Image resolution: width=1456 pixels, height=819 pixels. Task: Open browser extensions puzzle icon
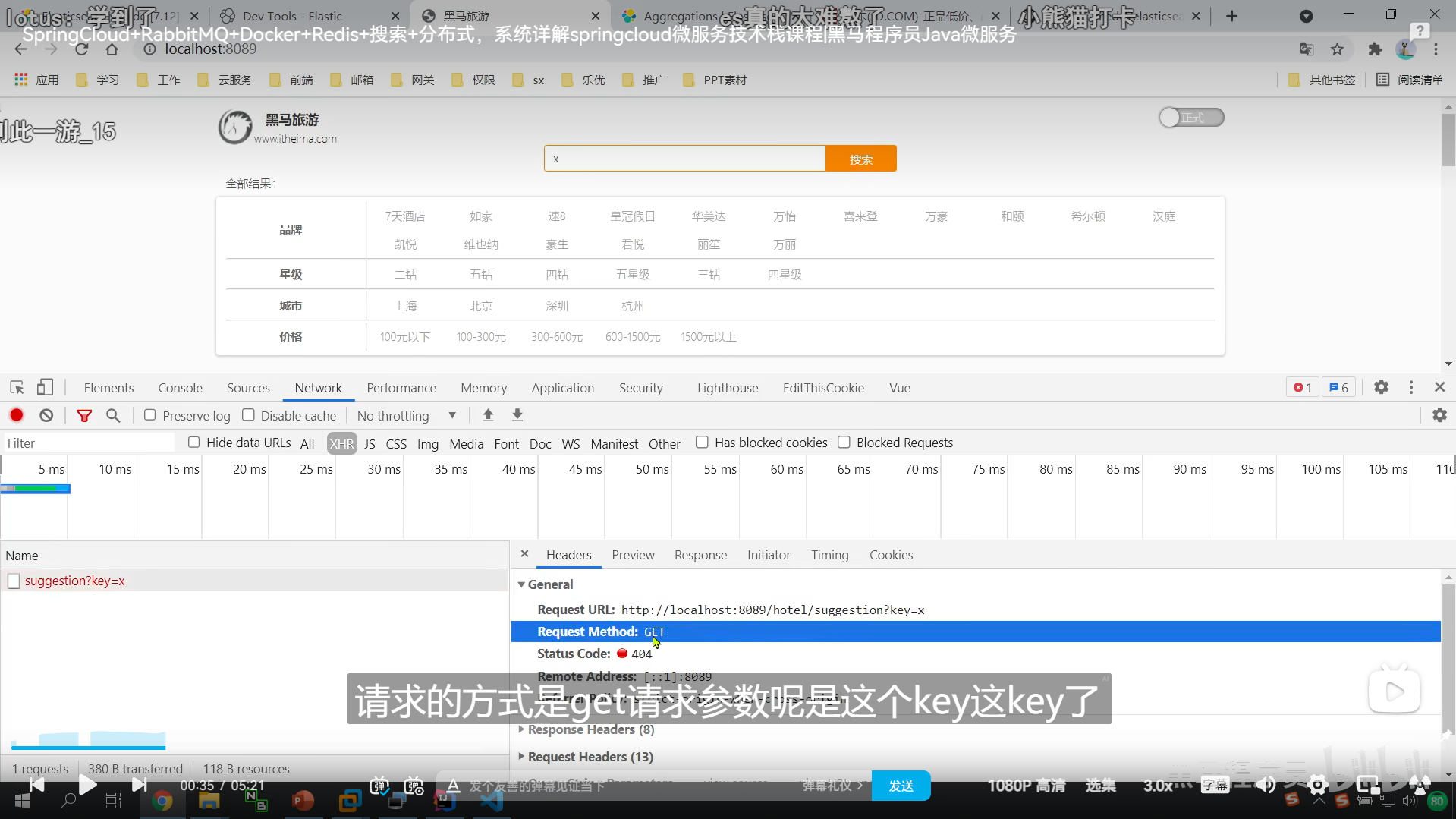click(1375, 49)
